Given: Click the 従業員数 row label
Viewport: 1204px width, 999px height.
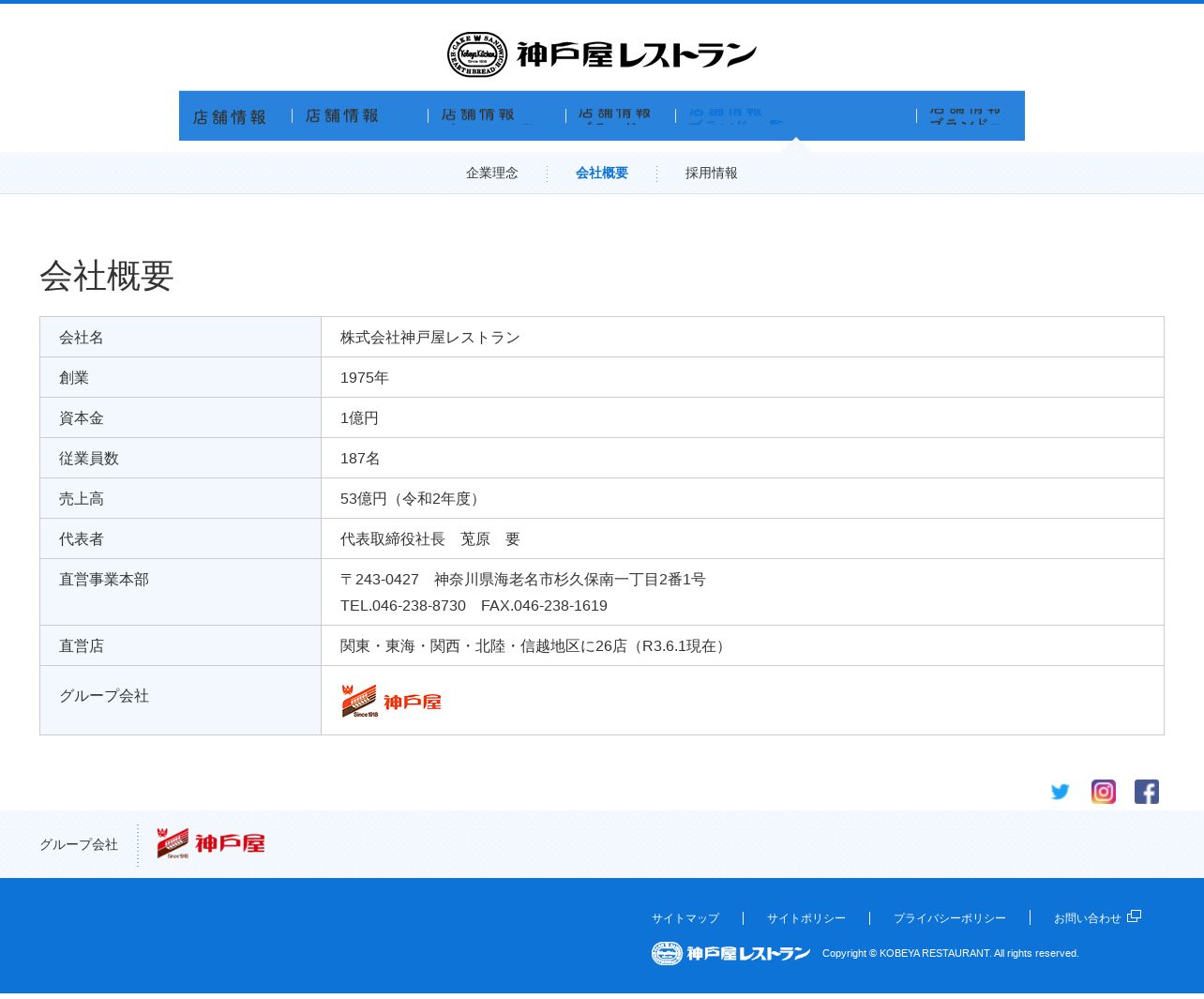Looking at the screenshot, I should pyautogui.click(x=89, y=459).
